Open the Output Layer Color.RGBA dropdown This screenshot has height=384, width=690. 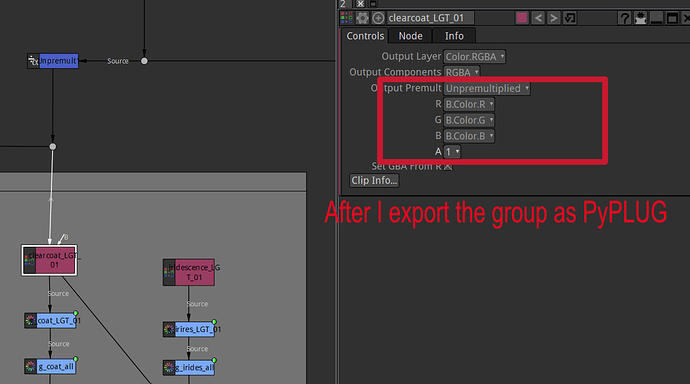(474, 57)
